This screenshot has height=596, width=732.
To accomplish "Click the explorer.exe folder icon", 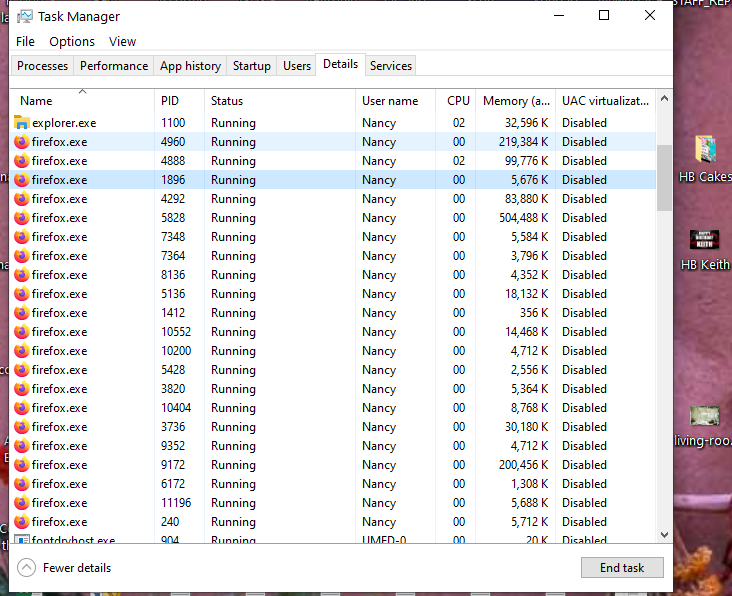I will point(22,123).
